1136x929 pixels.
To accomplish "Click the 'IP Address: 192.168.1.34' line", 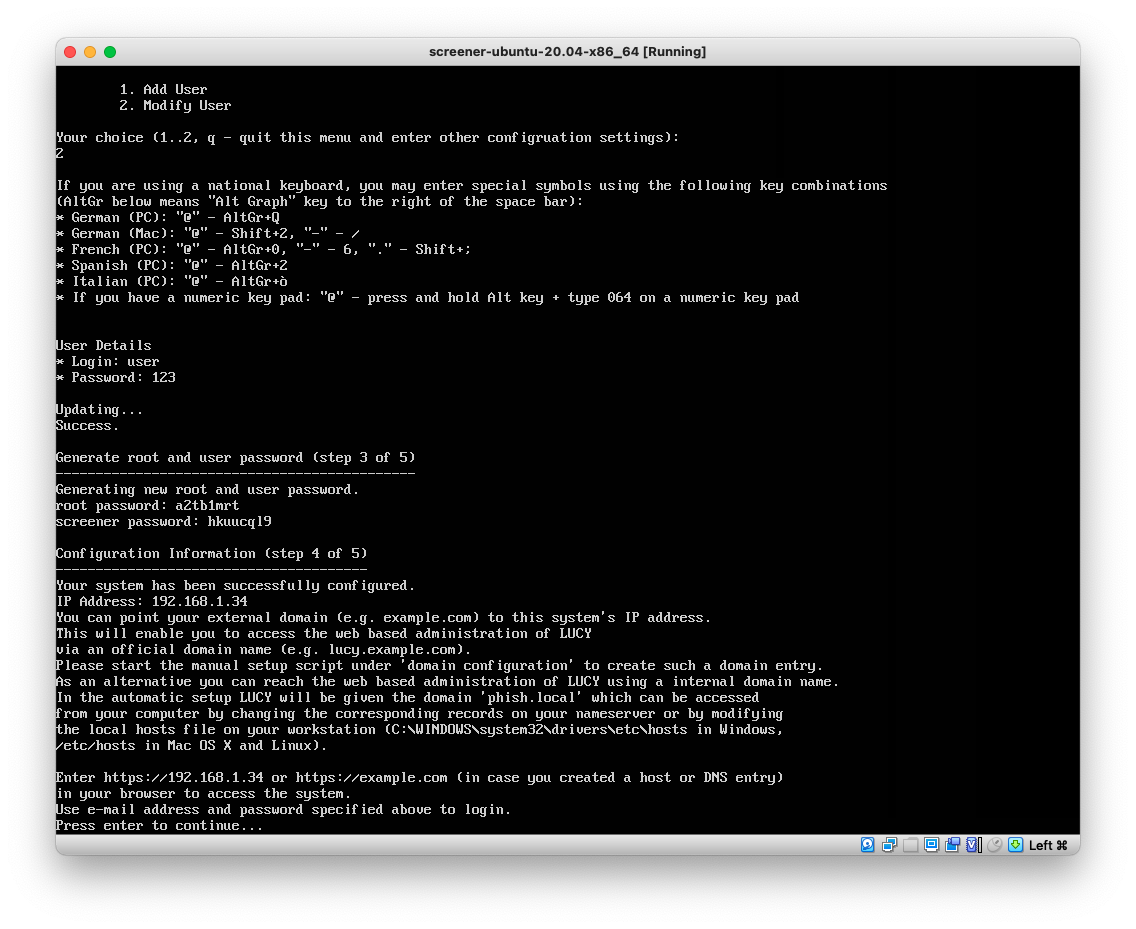I will pos(151,602).
